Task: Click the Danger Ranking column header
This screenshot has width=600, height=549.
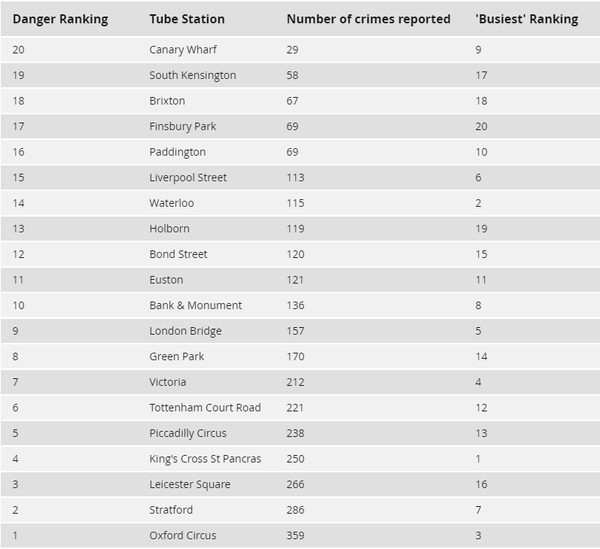Action: pyautogui.click(x=60, y=19)
